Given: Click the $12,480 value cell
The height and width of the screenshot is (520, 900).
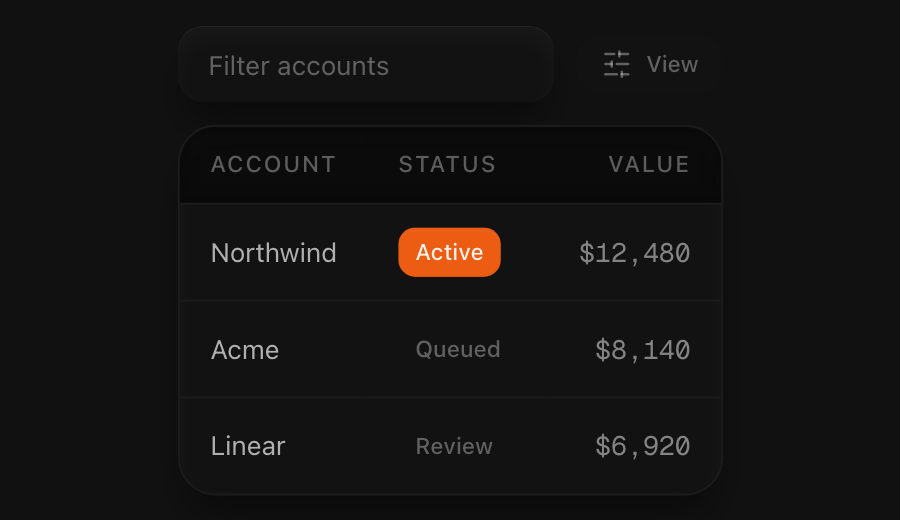Looking at the screenshot, I should pyautogui.click(x=634, y=253).
